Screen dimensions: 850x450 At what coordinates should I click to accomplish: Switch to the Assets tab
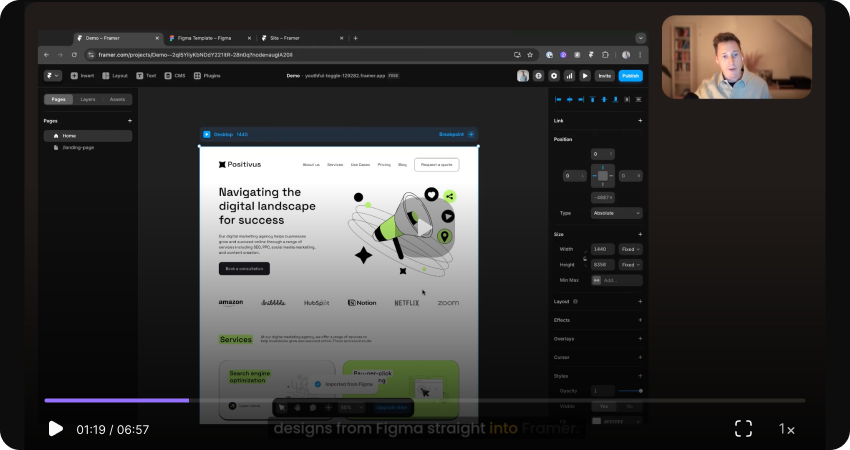[x=117, y=99]
